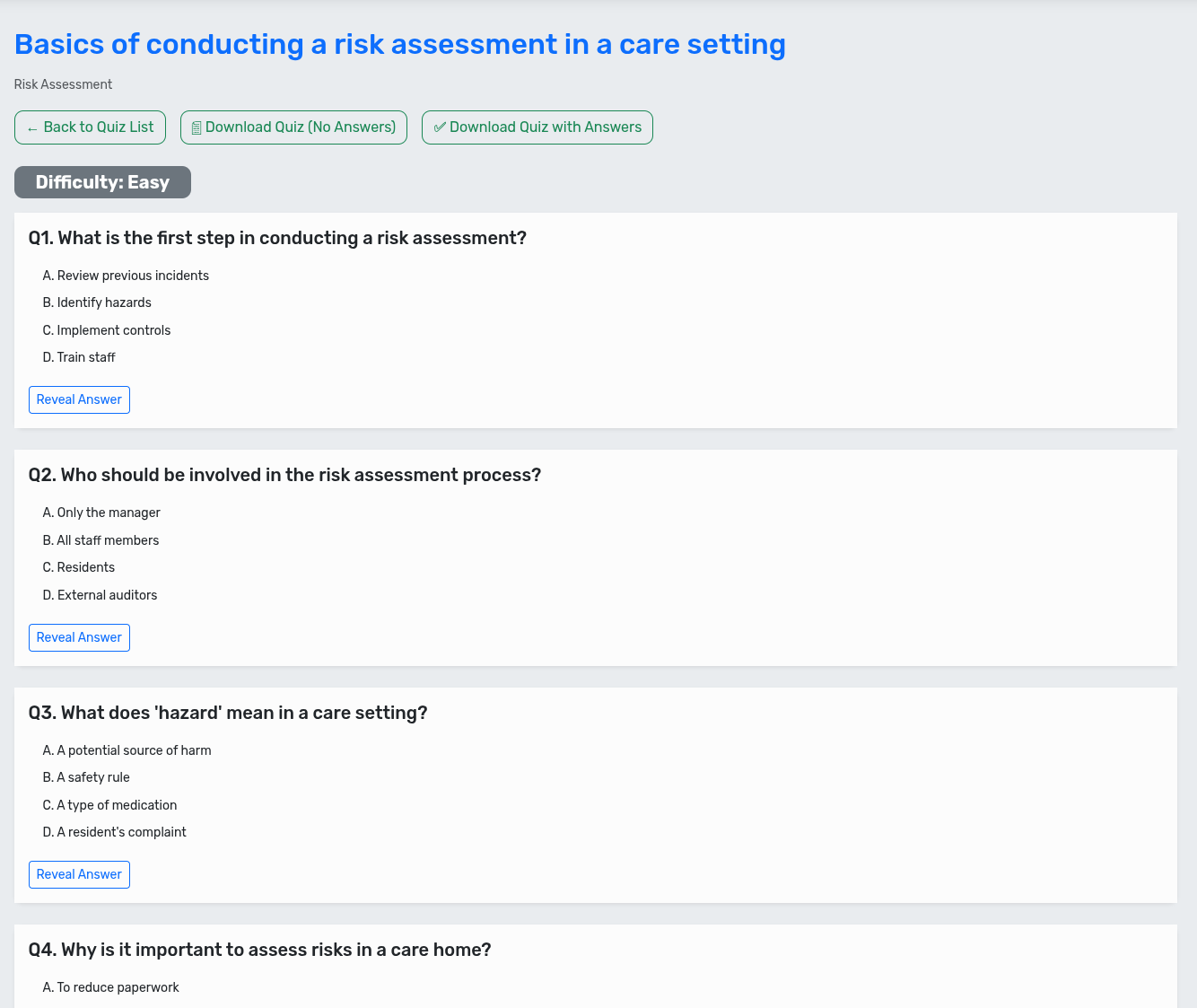
Task: Select option B. All staff members
Action: 100,540
